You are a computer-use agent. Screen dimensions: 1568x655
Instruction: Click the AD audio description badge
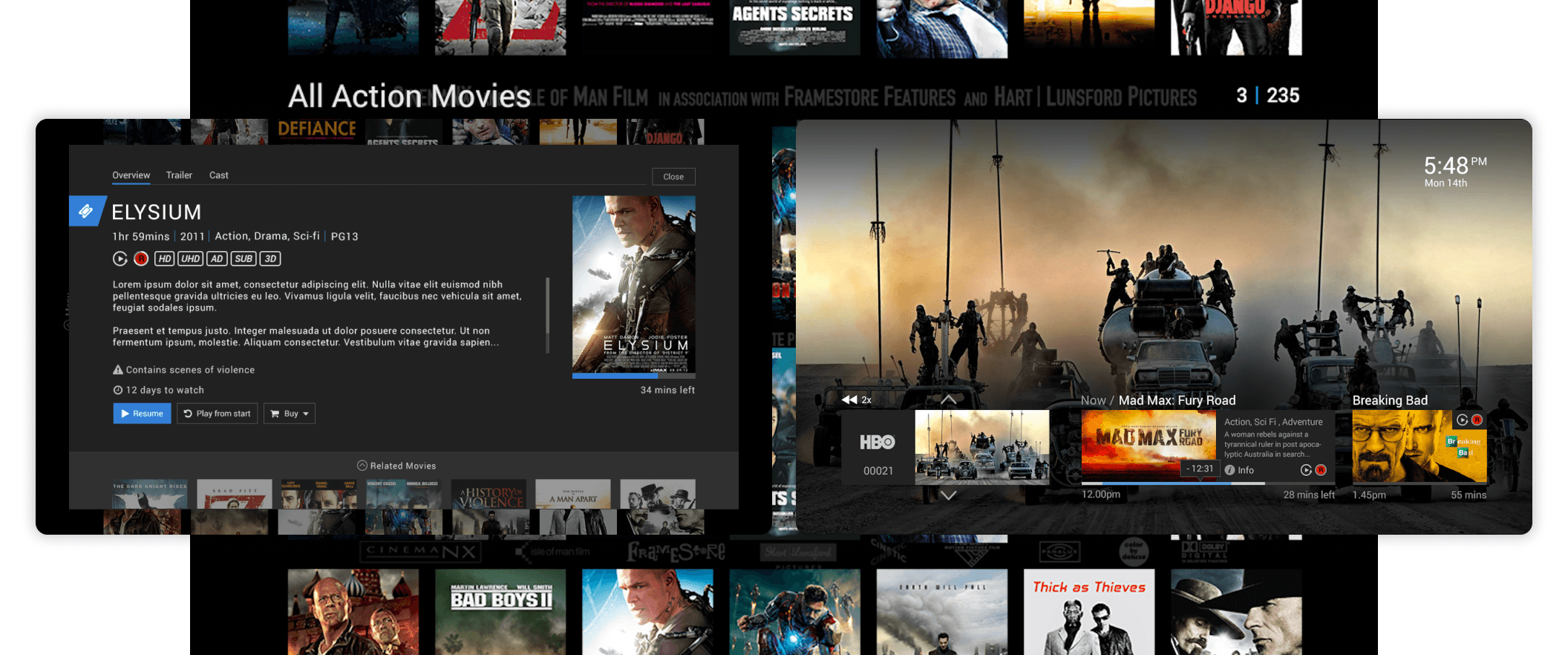[x=217, y=258]
